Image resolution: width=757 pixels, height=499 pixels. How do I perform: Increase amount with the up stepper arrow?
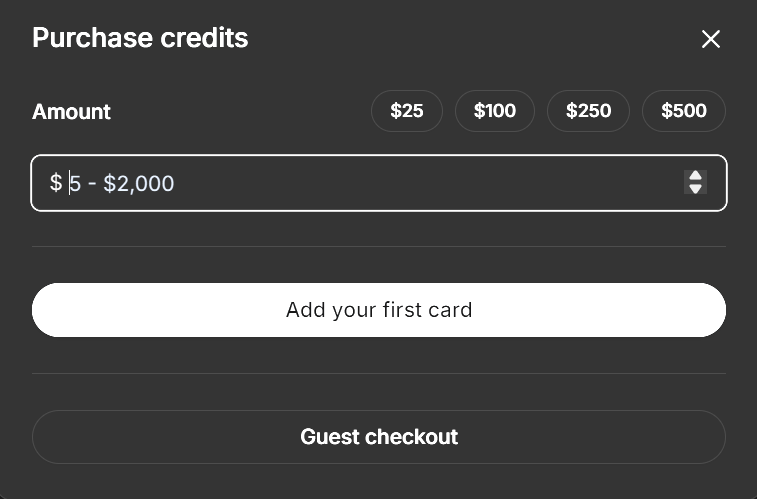tap(695, 176)
